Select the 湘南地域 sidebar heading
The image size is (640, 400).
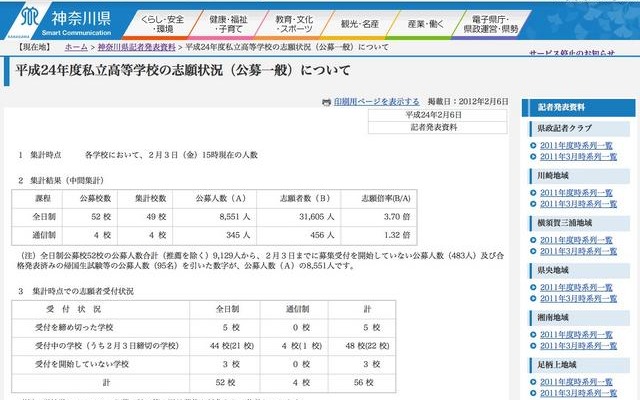click(x=579, y=318)
